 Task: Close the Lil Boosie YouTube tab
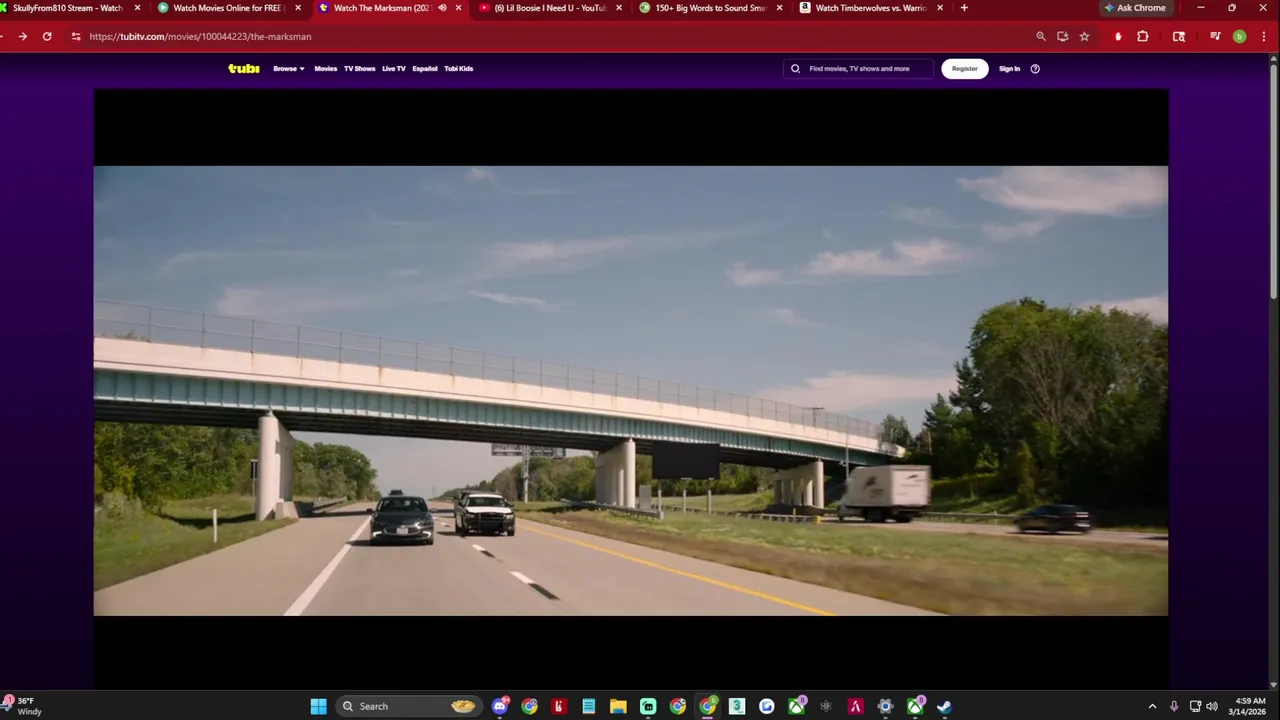click(619, 8)
